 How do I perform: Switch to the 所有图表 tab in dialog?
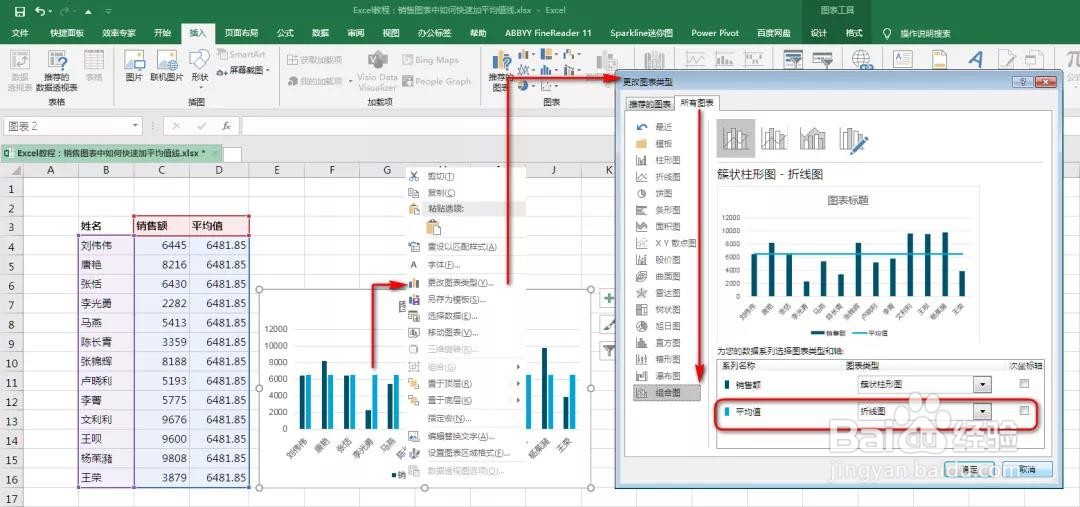click(697, 103)
